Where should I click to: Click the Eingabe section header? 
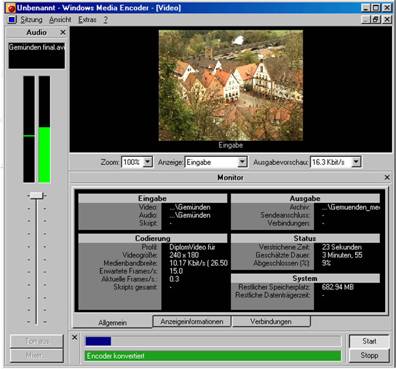(153, 198)
